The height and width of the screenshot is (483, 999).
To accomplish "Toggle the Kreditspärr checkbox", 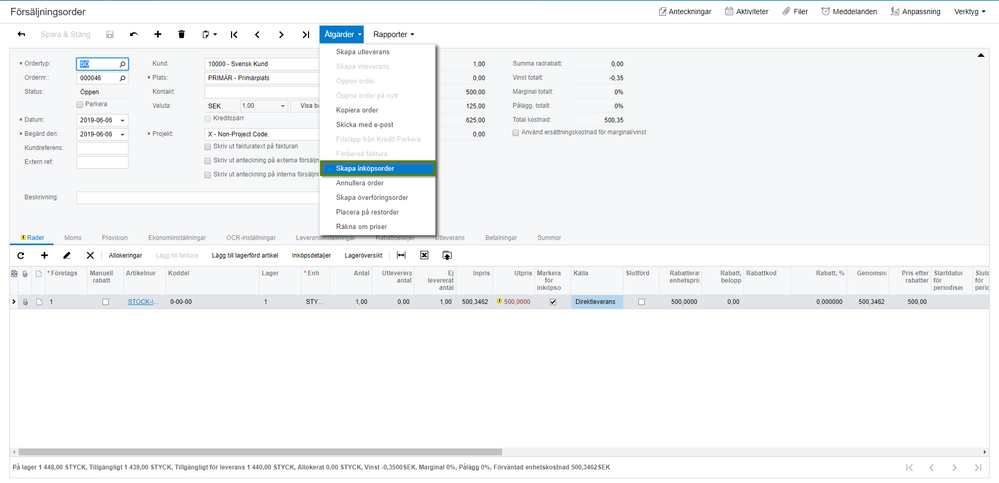I will pos(207,119).
